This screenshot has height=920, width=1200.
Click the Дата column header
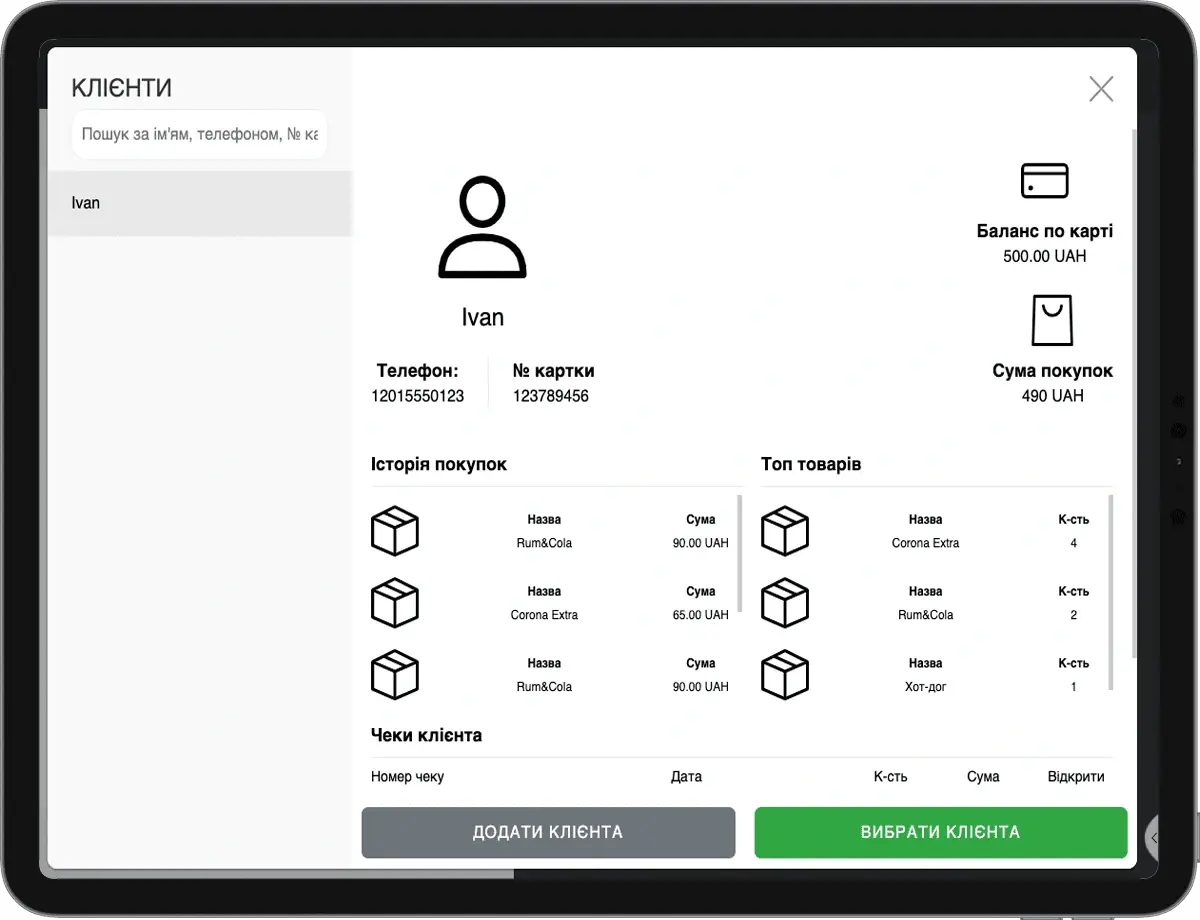pos(686,777)
